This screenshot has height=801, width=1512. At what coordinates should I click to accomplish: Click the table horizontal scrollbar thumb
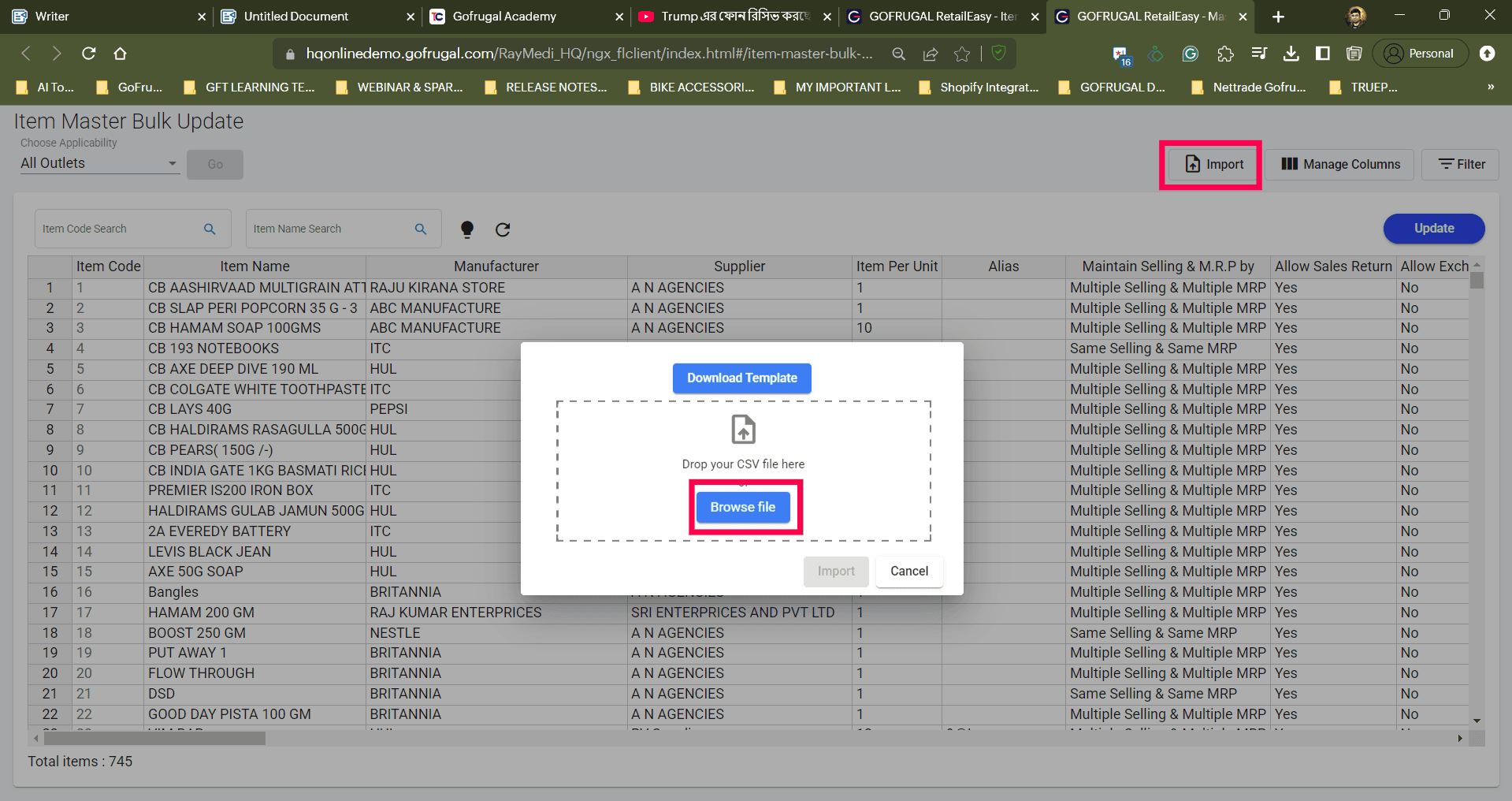(x=154, y=739)
